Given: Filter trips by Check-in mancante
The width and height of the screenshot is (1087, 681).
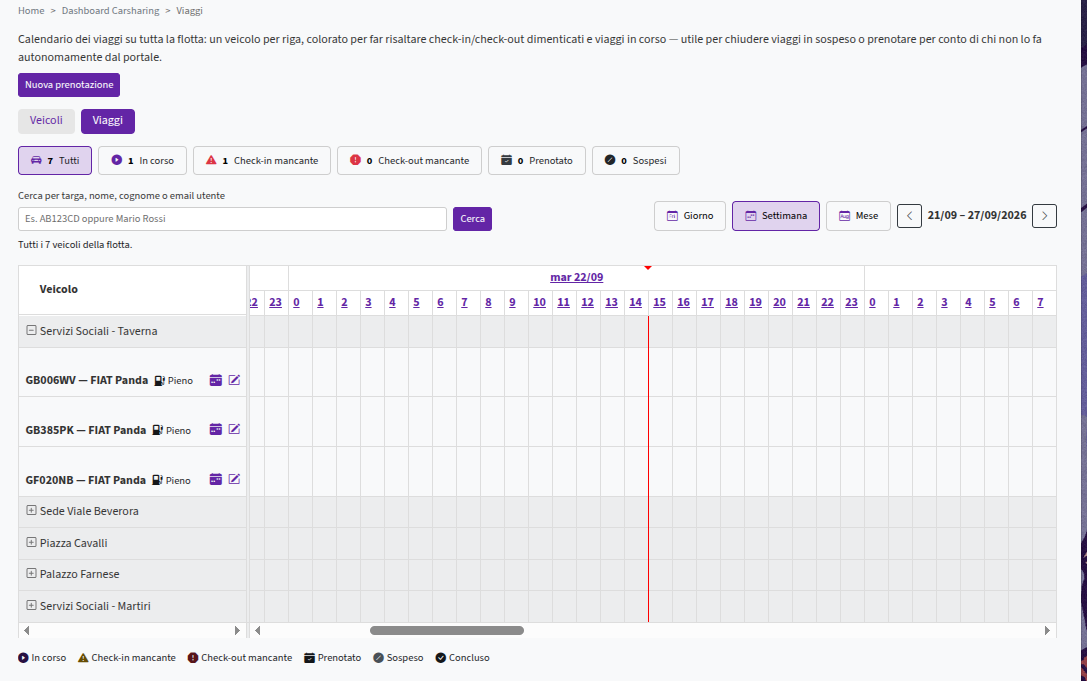Looking at the screenshot, I should point(262,160).
